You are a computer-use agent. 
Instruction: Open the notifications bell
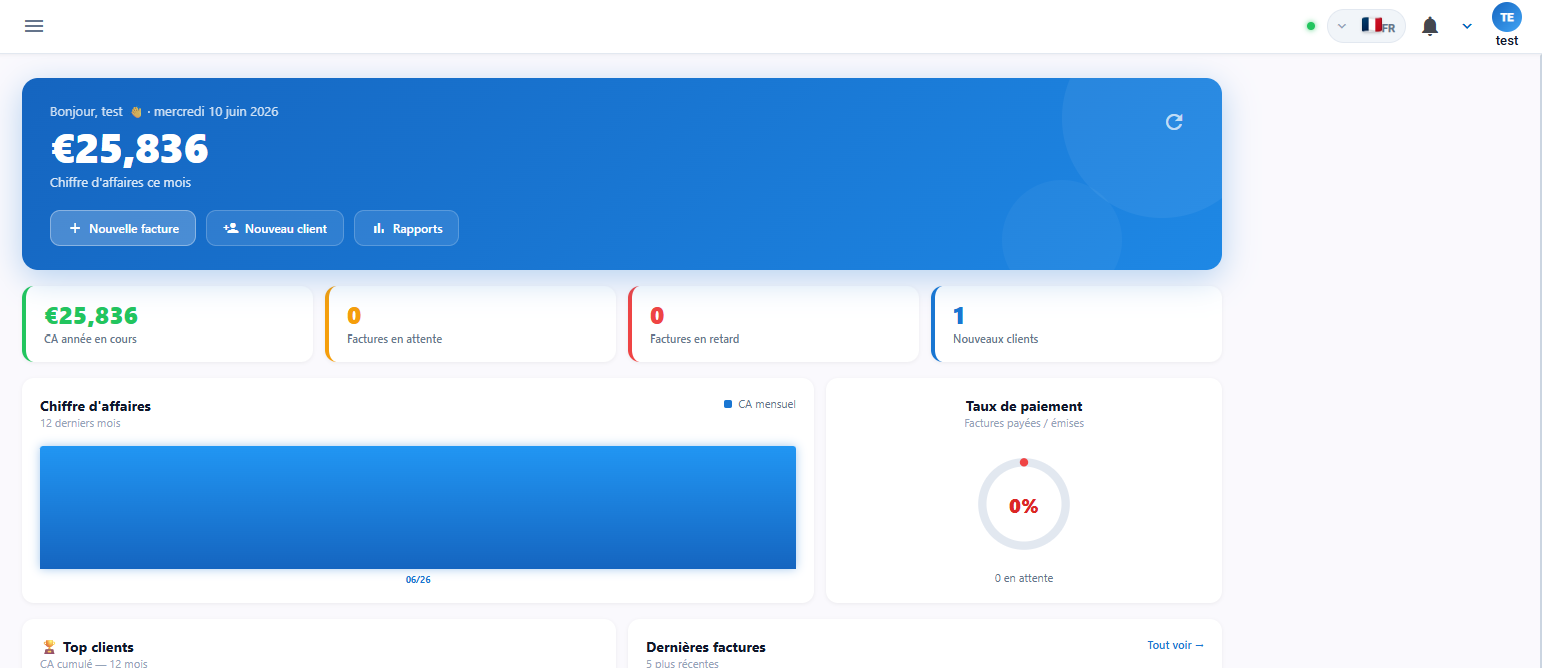pos(1430,26)
